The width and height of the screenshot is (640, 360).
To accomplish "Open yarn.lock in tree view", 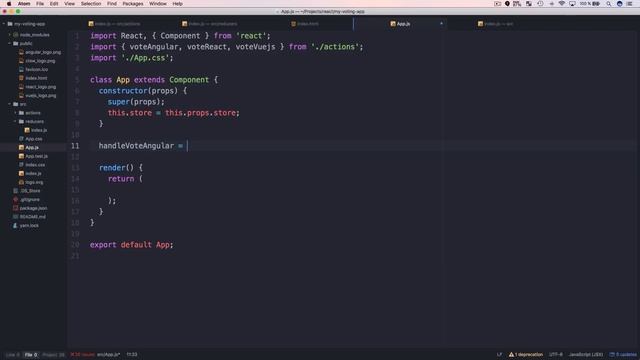I will [29, 225].
